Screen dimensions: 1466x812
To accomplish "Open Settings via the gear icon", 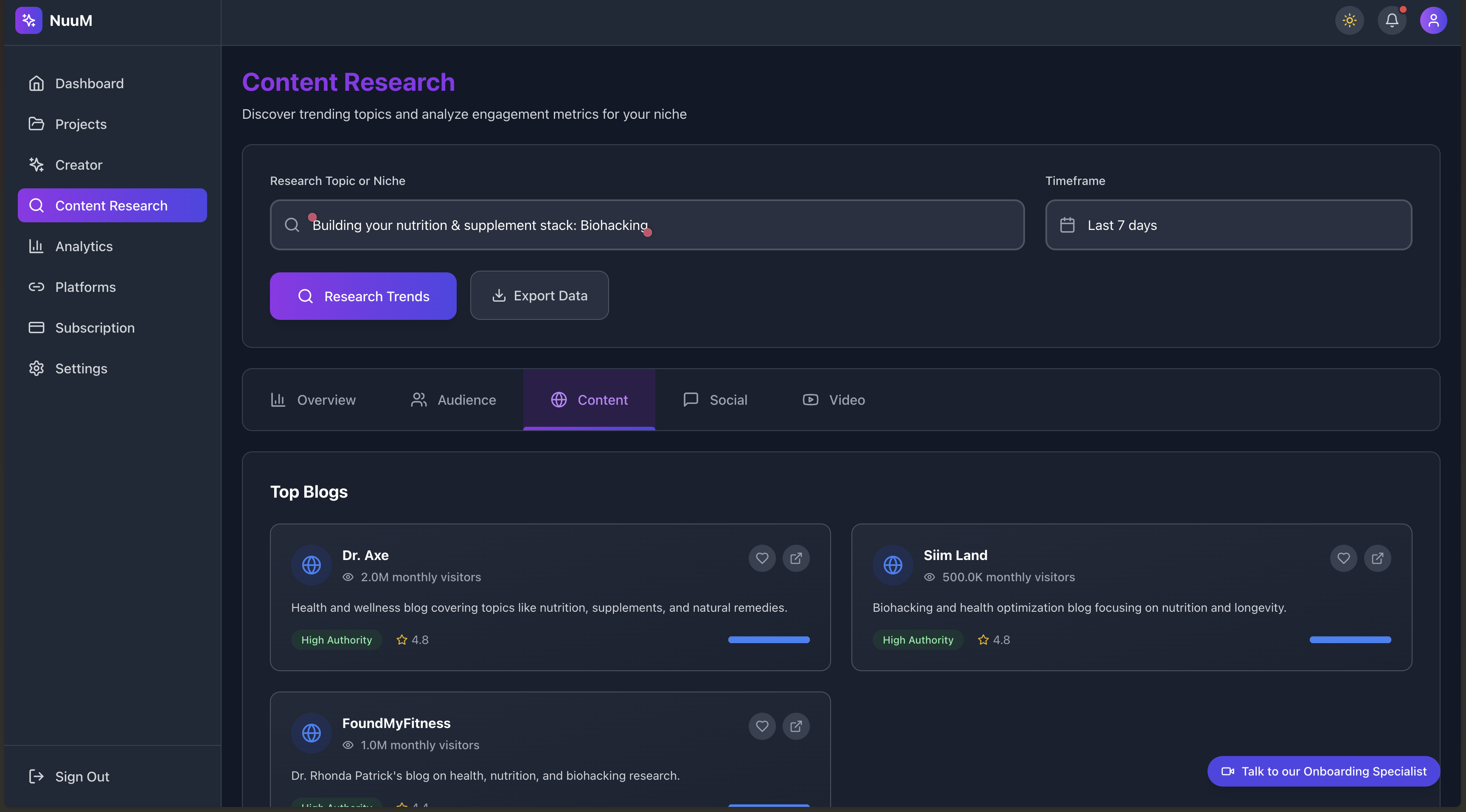I will point(37,368).
